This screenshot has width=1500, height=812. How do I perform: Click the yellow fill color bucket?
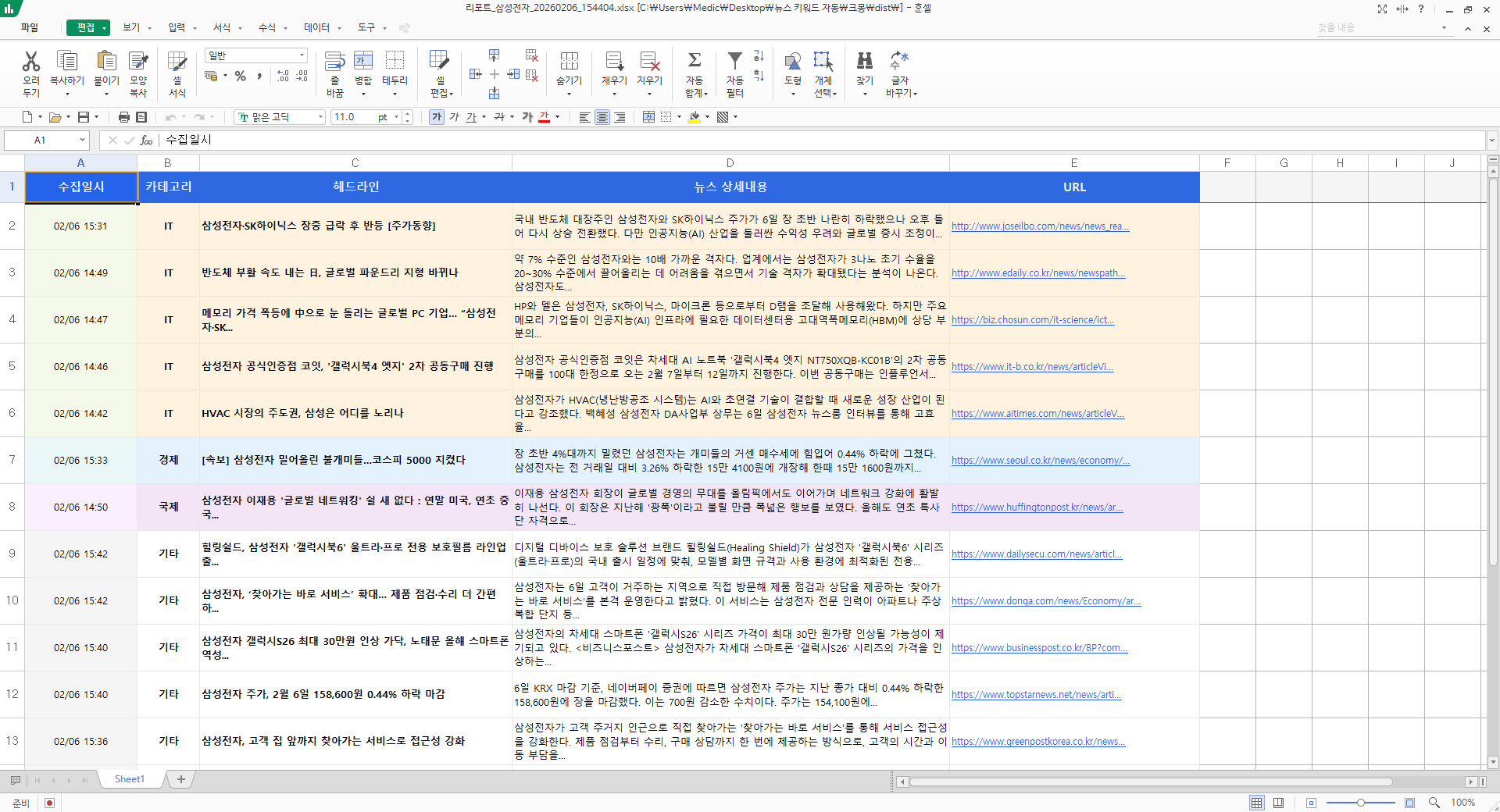[x=695, y=117]
